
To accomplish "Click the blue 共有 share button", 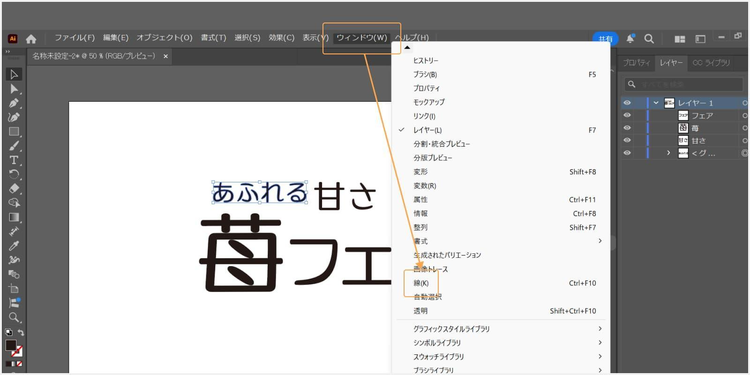I will (605, 39).
